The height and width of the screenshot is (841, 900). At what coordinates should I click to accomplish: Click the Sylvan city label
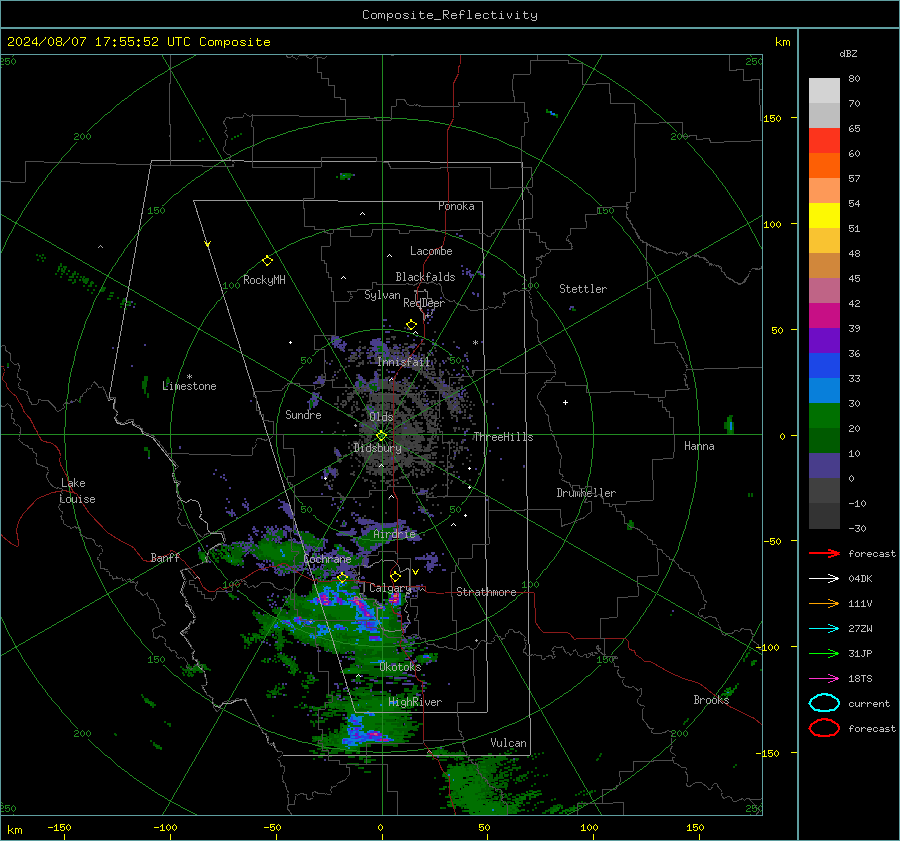382,295
